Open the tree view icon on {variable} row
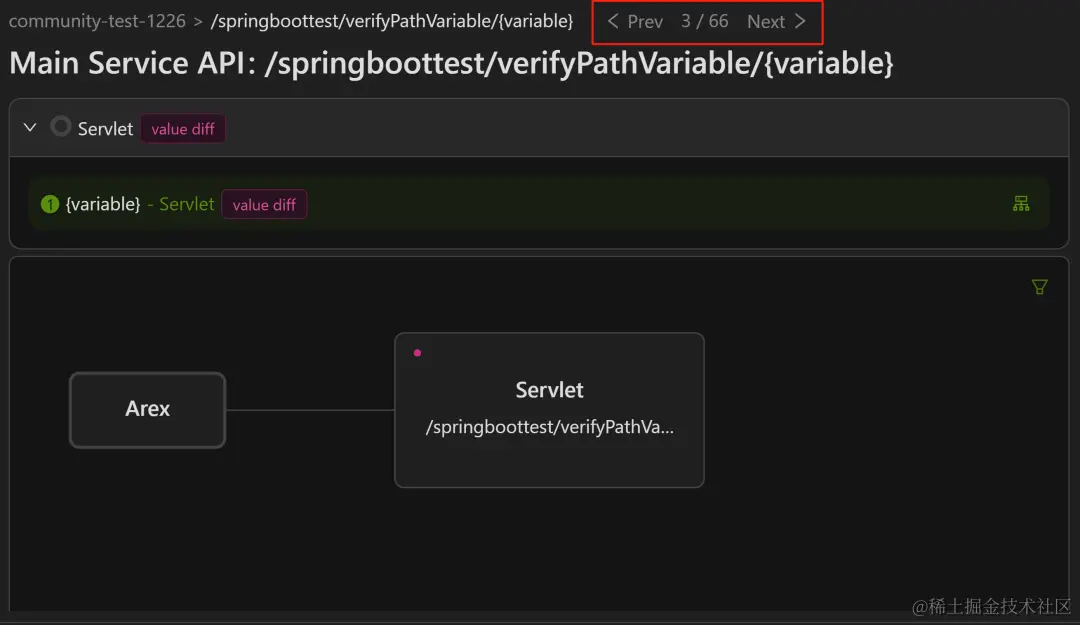Image resolution: width=1080 pixels, height=625 pixels. [1021, 203]
